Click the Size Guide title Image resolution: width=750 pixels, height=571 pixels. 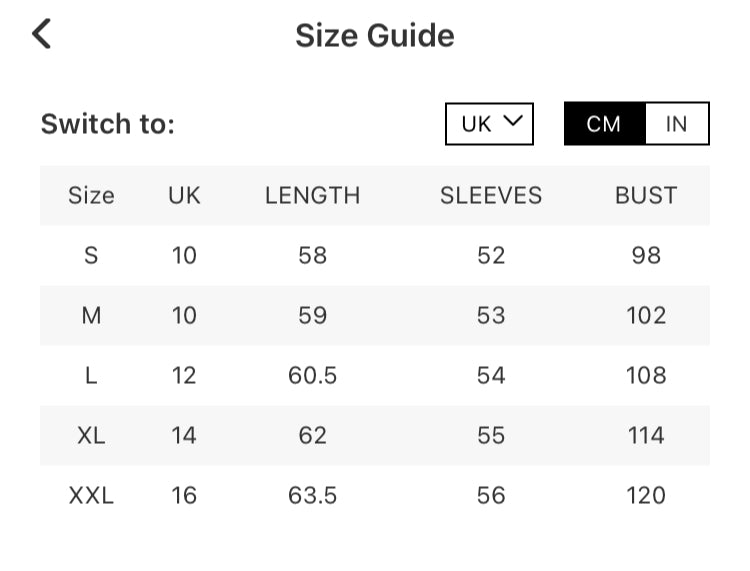pyautogui.click(x=374, y=36)
